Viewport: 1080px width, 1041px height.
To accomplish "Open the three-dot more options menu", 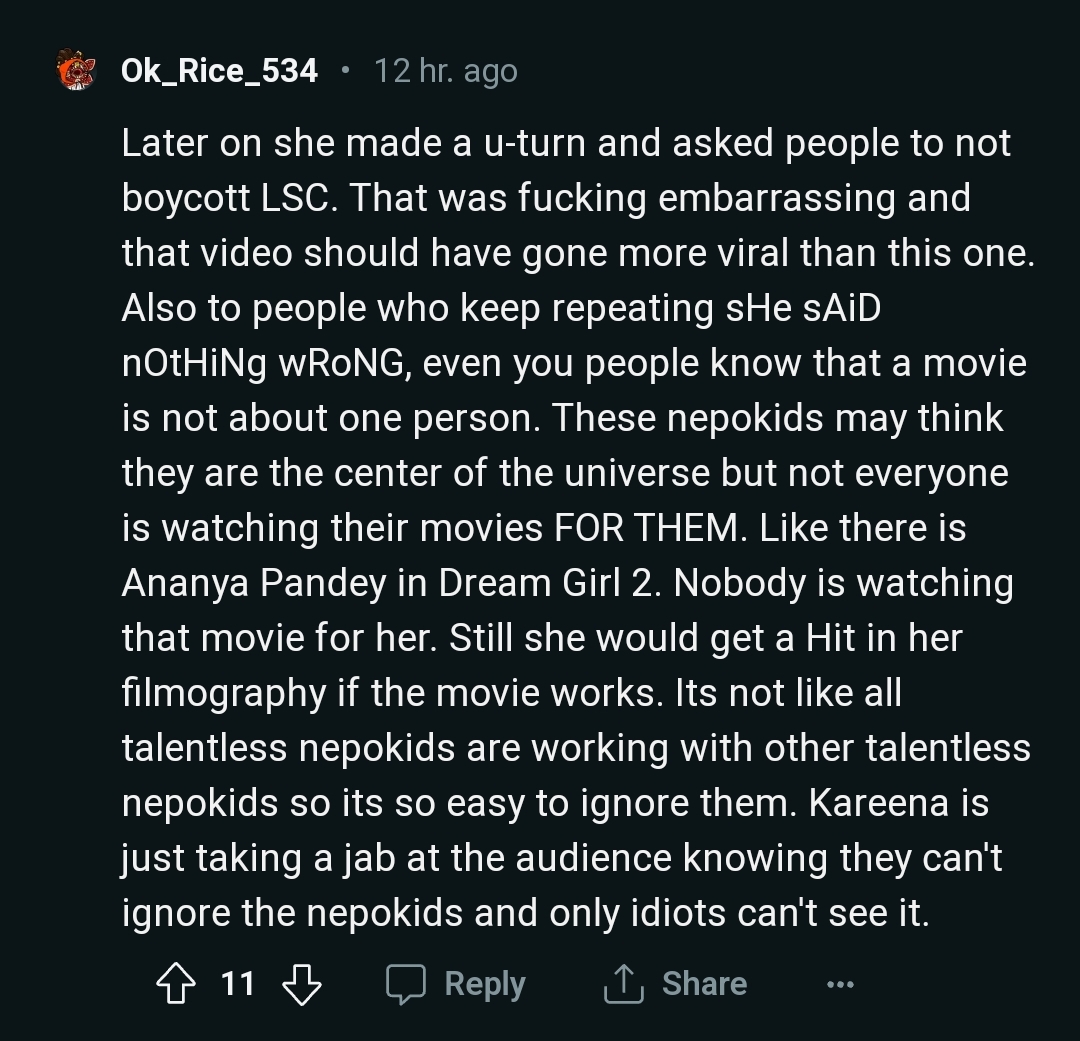I will pyautogui.click(x=840, y=985).
